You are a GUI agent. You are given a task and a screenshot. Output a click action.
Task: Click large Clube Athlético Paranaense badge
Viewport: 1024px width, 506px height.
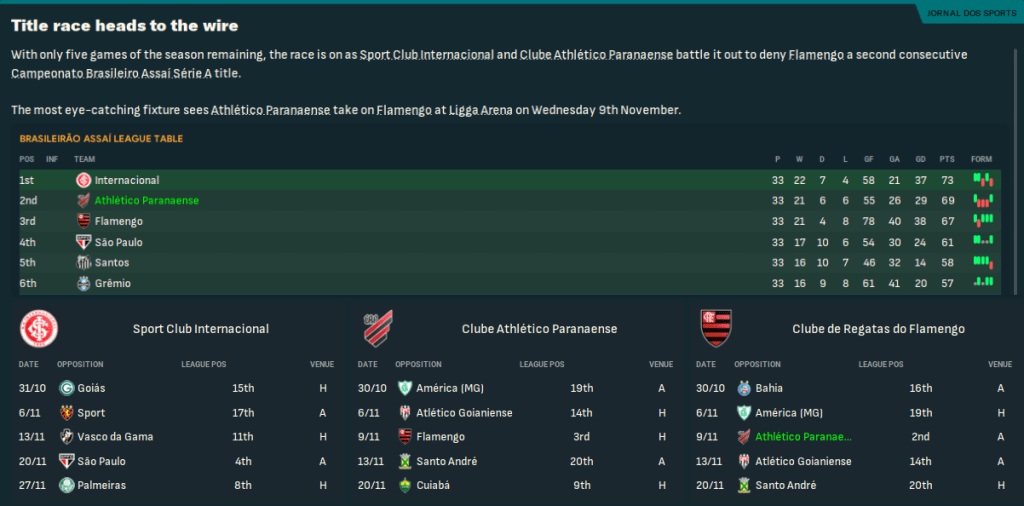point(378,328)
